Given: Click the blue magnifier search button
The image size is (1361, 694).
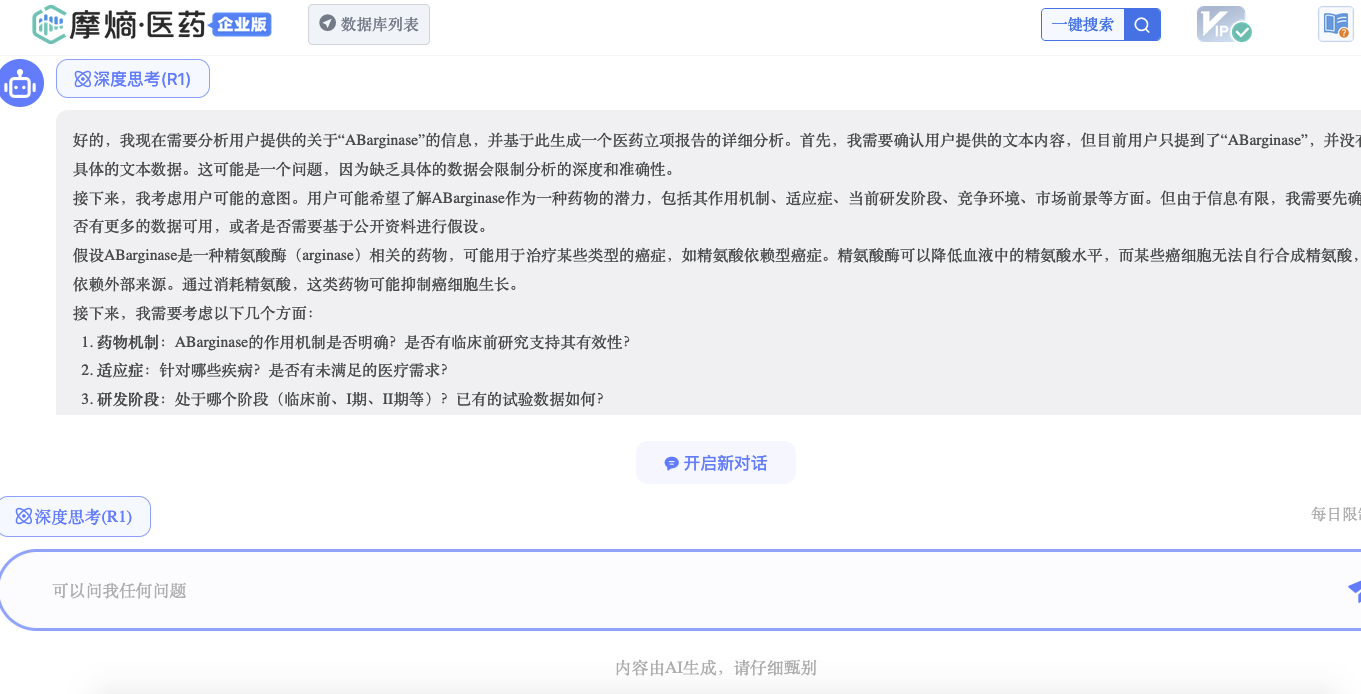Looking at the screenshot, I should coord(1142,24).
